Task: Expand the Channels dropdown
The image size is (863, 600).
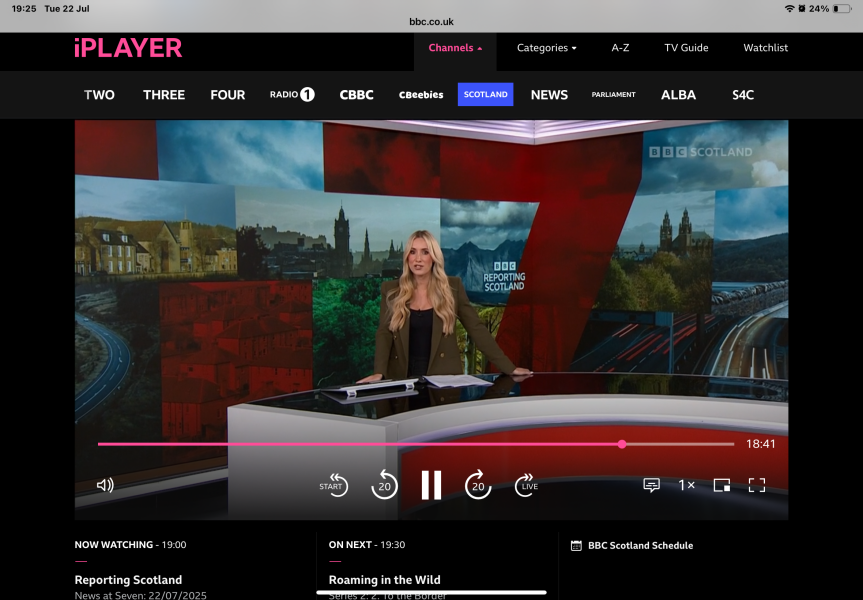Action: coord(455,48)
